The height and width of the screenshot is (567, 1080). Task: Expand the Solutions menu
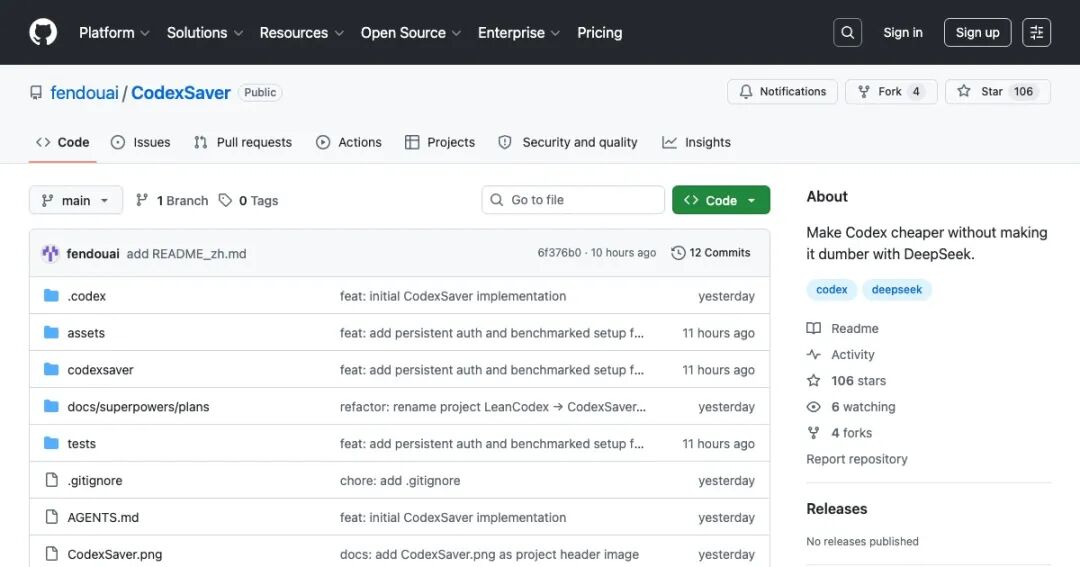pos(205,32)
